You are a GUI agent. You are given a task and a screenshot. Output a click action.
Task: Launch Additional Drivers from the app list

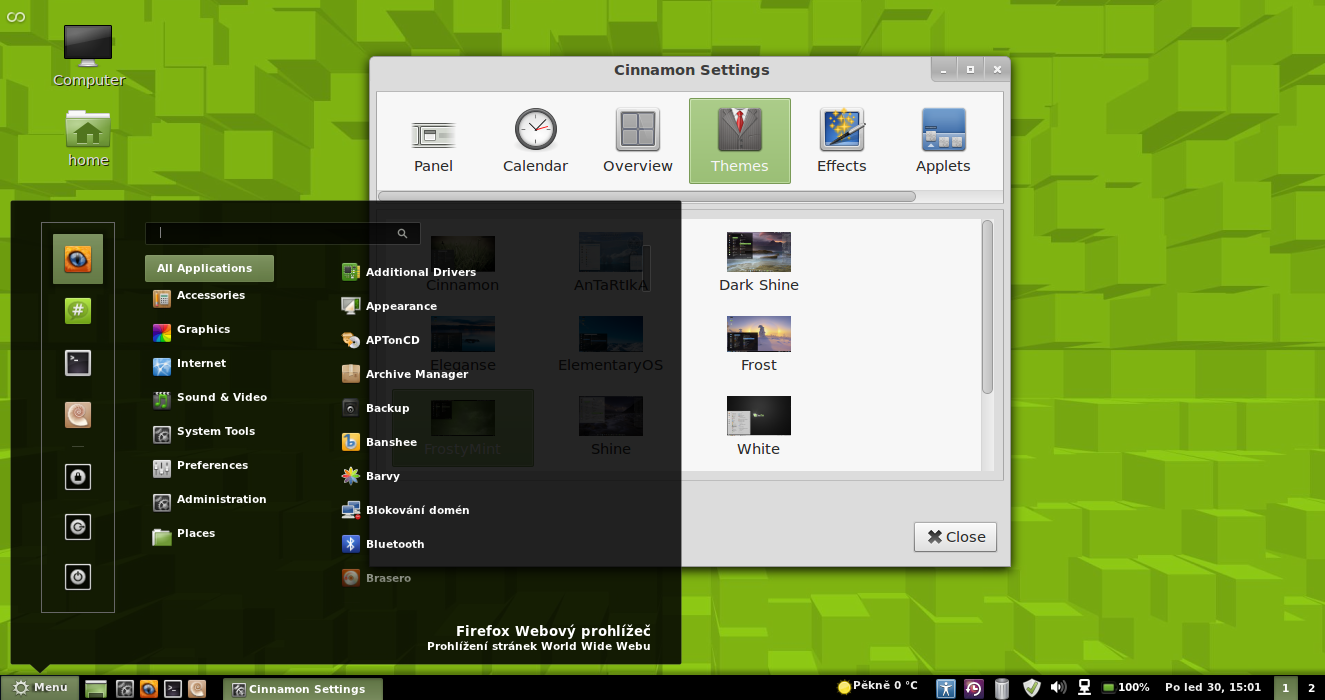pos(409,272)
